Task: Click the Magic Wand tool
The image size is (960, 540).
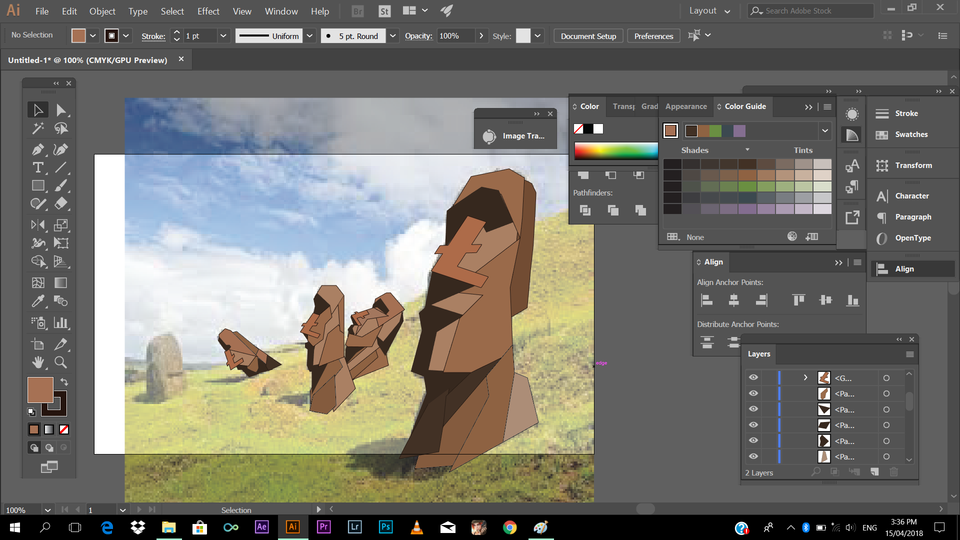Action: pos(38,129)
